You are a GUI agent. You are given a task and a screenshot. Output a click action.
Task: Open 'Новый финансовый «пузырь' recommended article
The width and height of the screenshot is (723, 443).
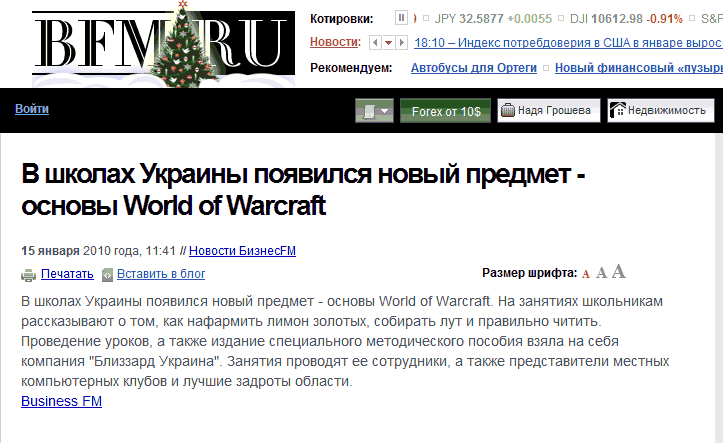[x=639, y=68]
